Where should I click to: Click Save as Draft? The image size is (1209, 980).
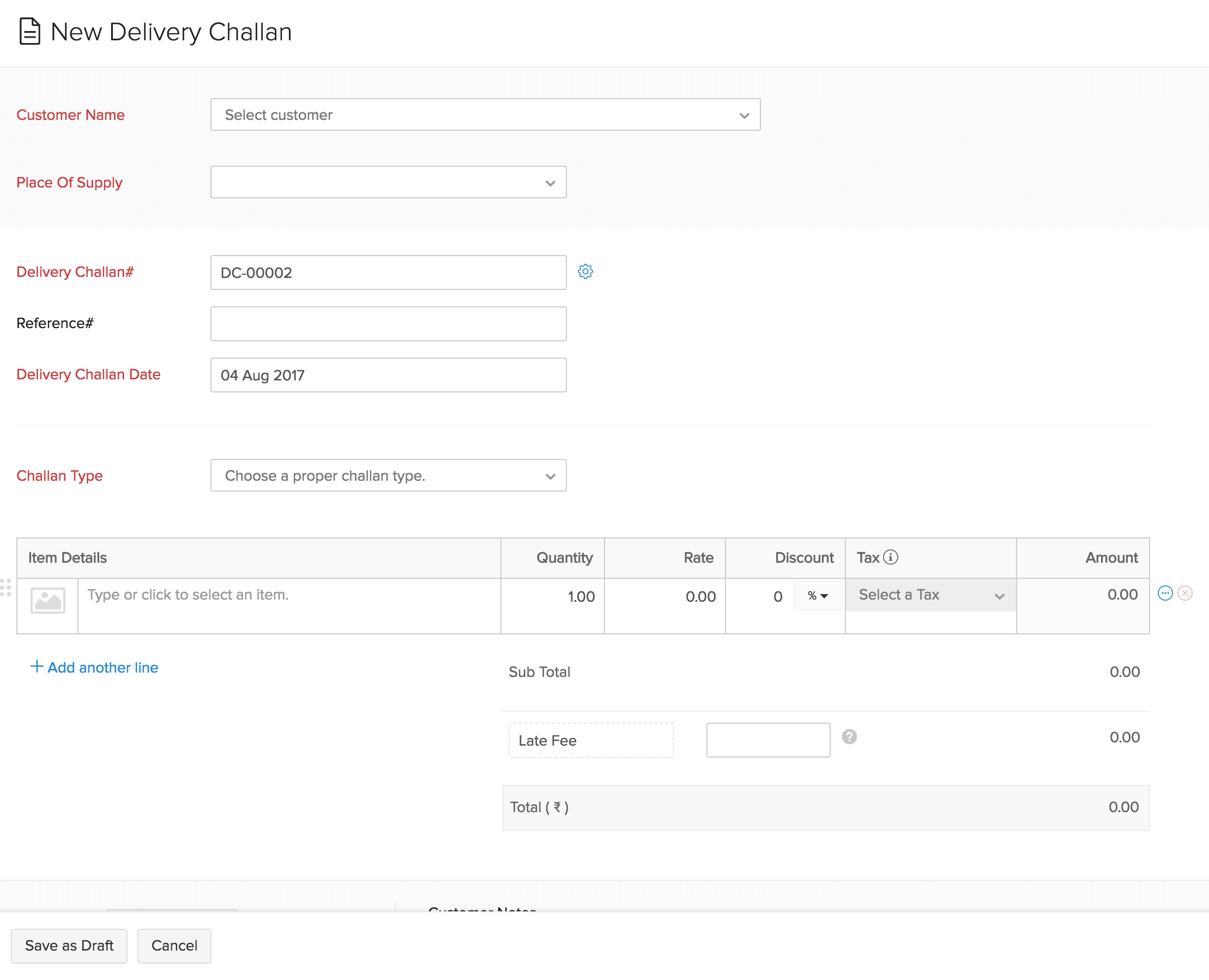pyautogui.click(x=69, y=946)
